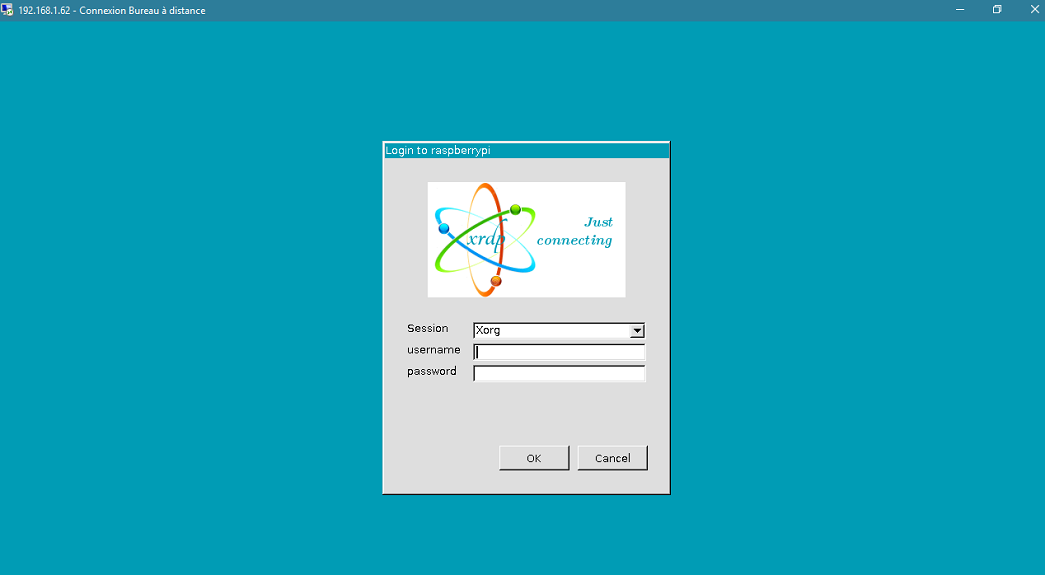Restore down the Remote Desktop window

click(997, 10)
